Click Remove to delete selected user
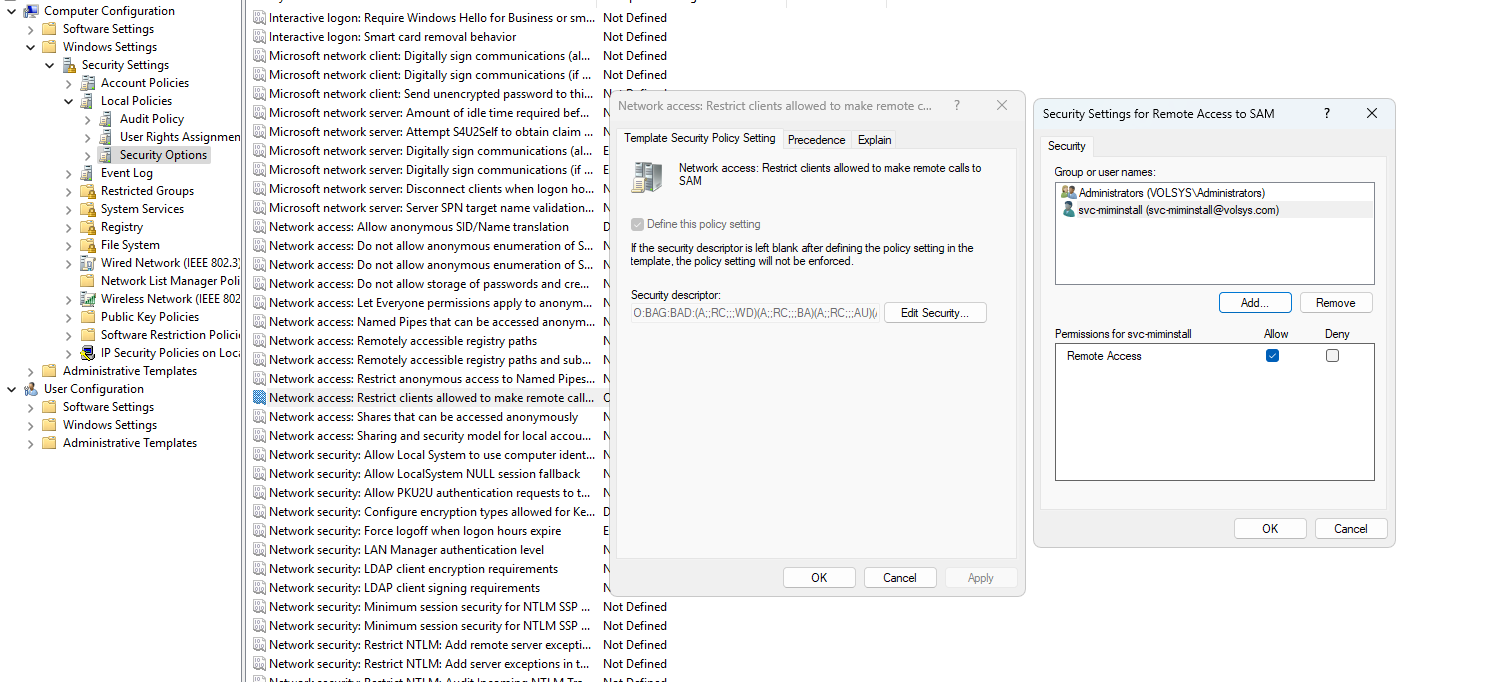Image resolution: width=1497 pixels, height=682 pixels. coord(1335,303)
